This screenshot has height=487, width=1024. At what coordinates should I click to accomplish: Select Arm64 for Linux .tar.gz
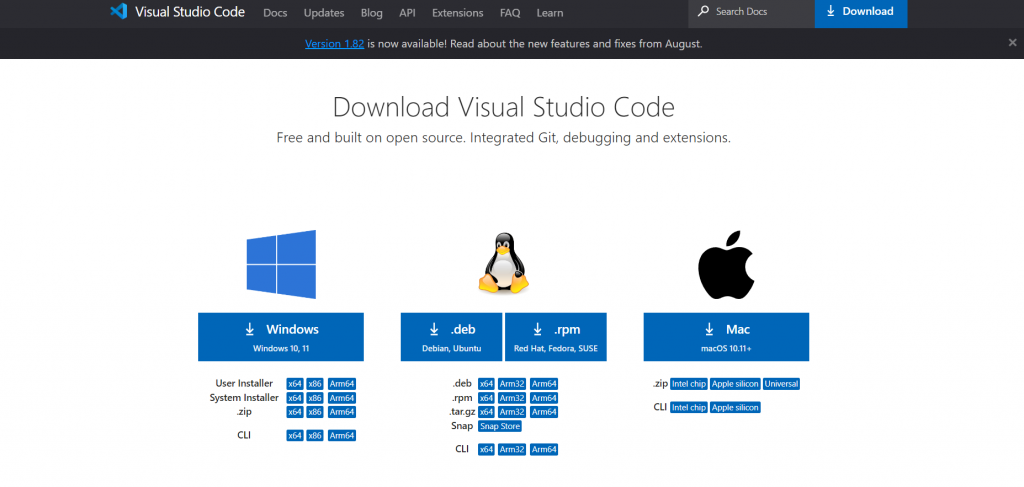point(544,412)
